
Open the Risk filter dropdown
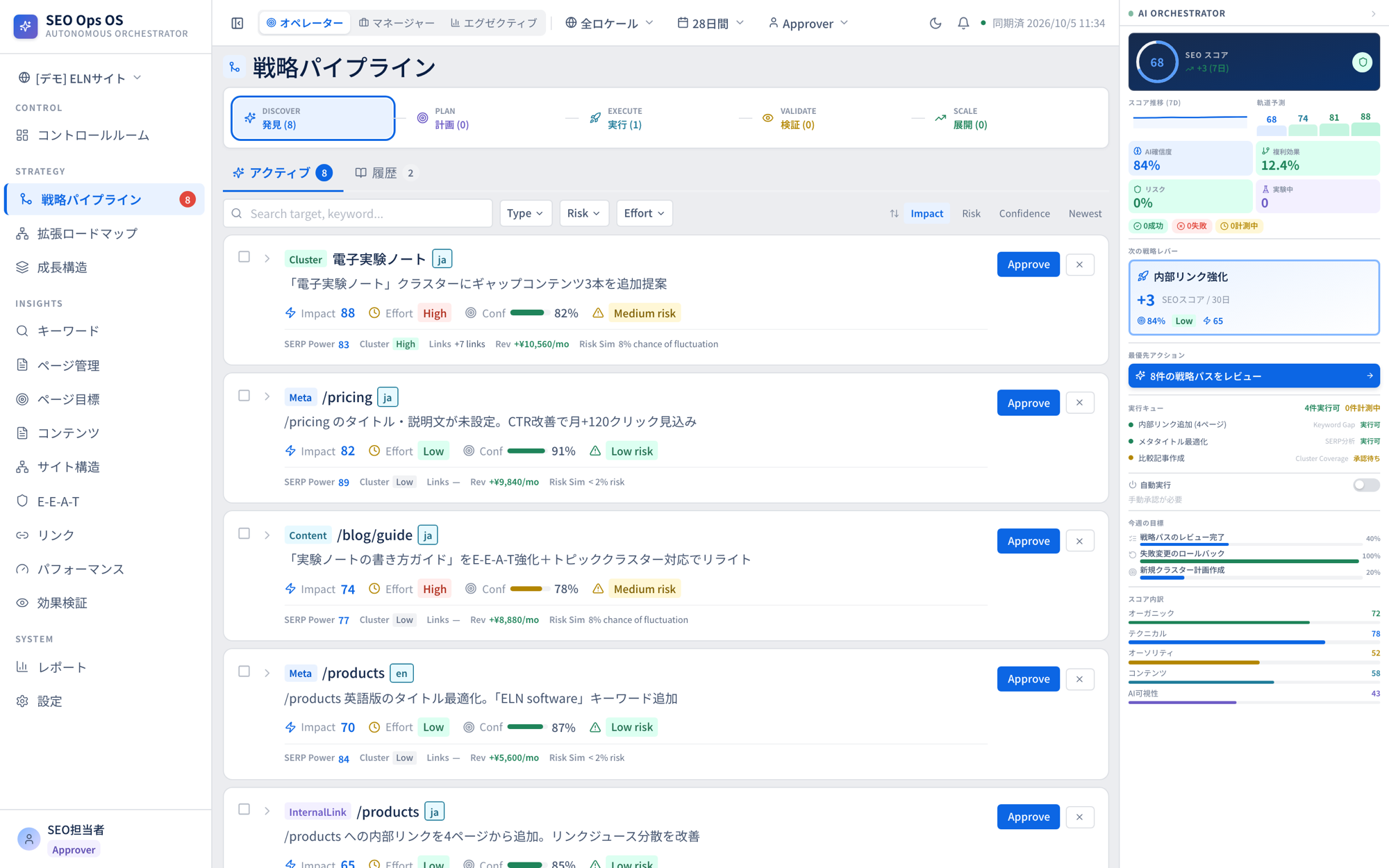pyautogui.click(x=584, y=213)
